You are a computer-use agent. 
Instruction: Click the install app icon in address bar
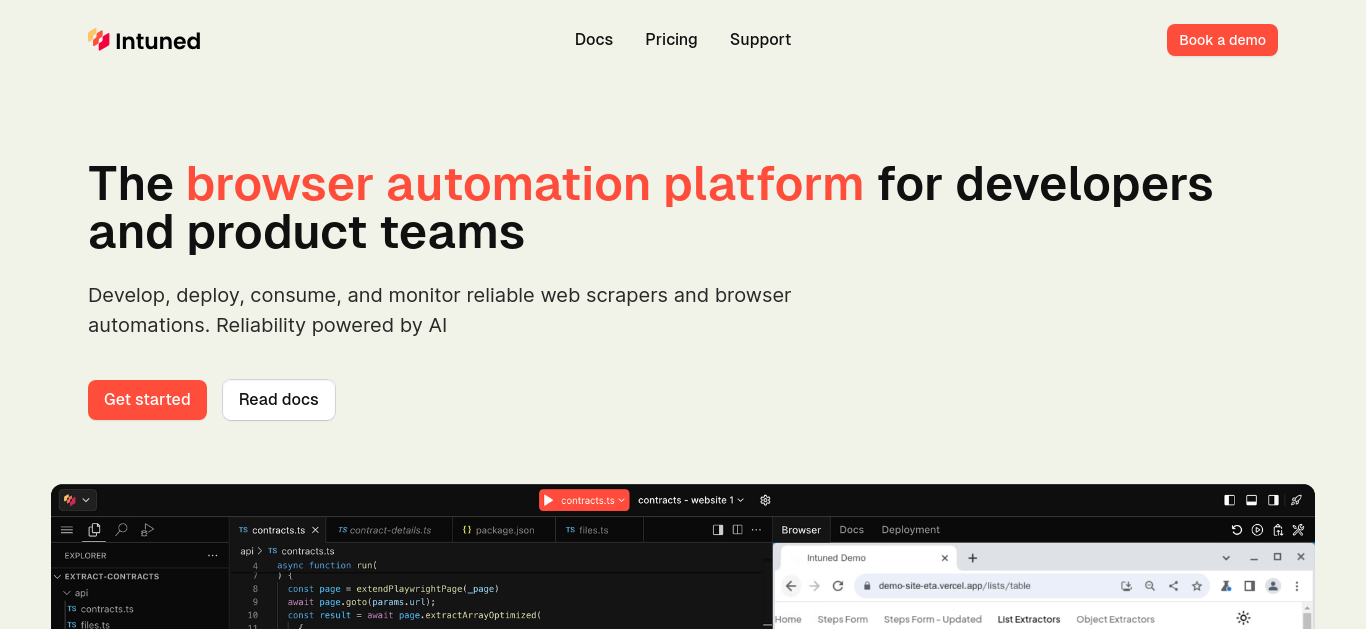coord(1126,586)
